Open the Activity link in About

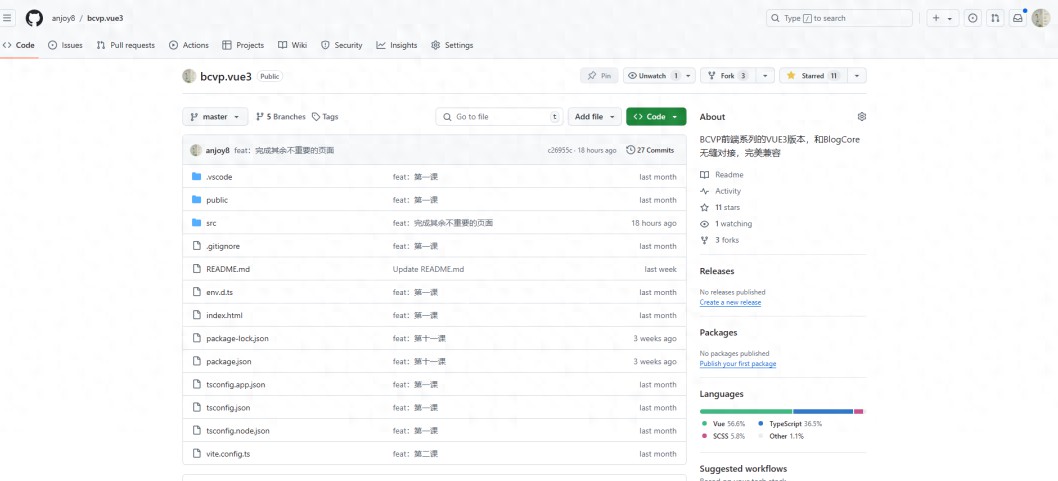(721, 191)
